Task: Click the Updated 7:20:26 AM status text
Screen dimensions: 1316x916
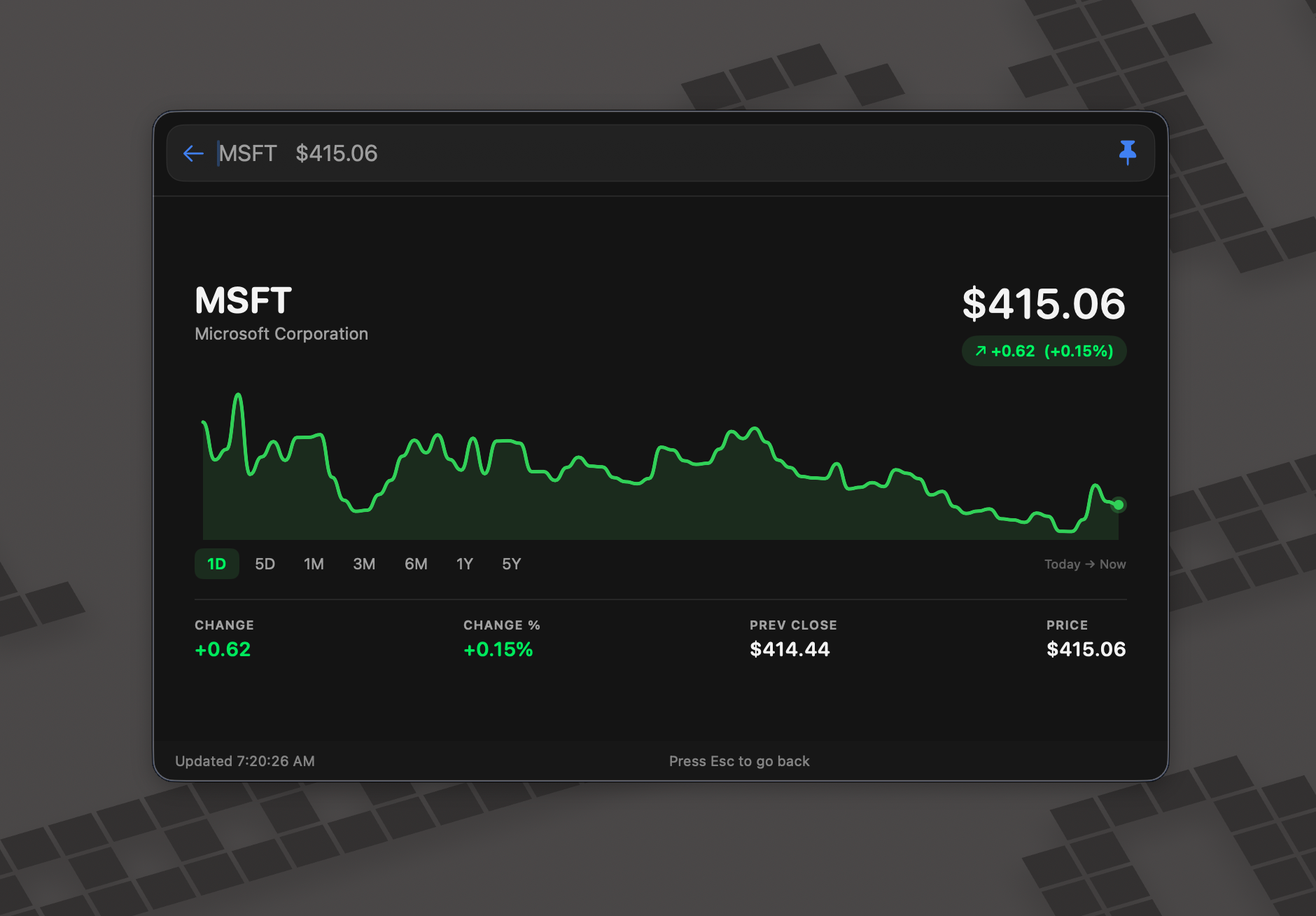Action: tap(245, 761)
